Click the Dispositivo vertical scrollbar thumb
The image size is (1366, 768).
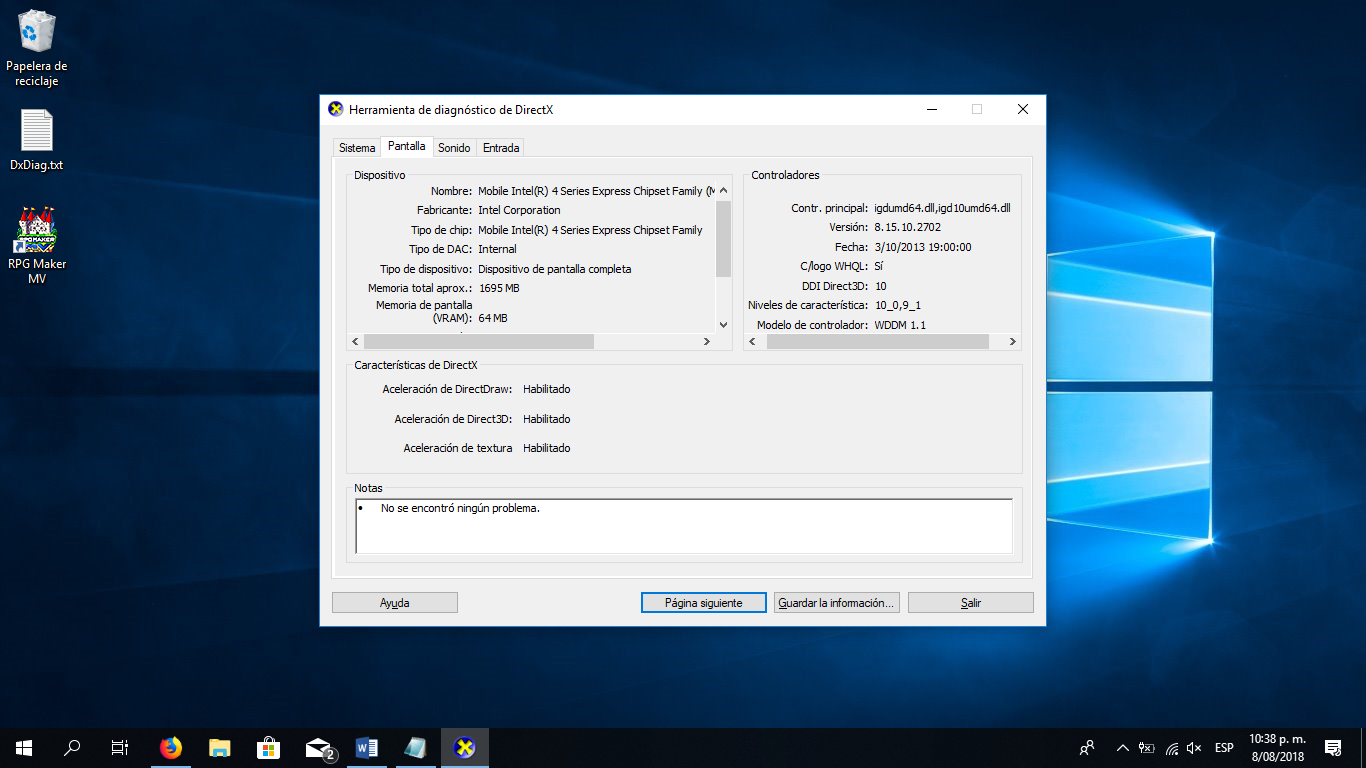point(724,238)
